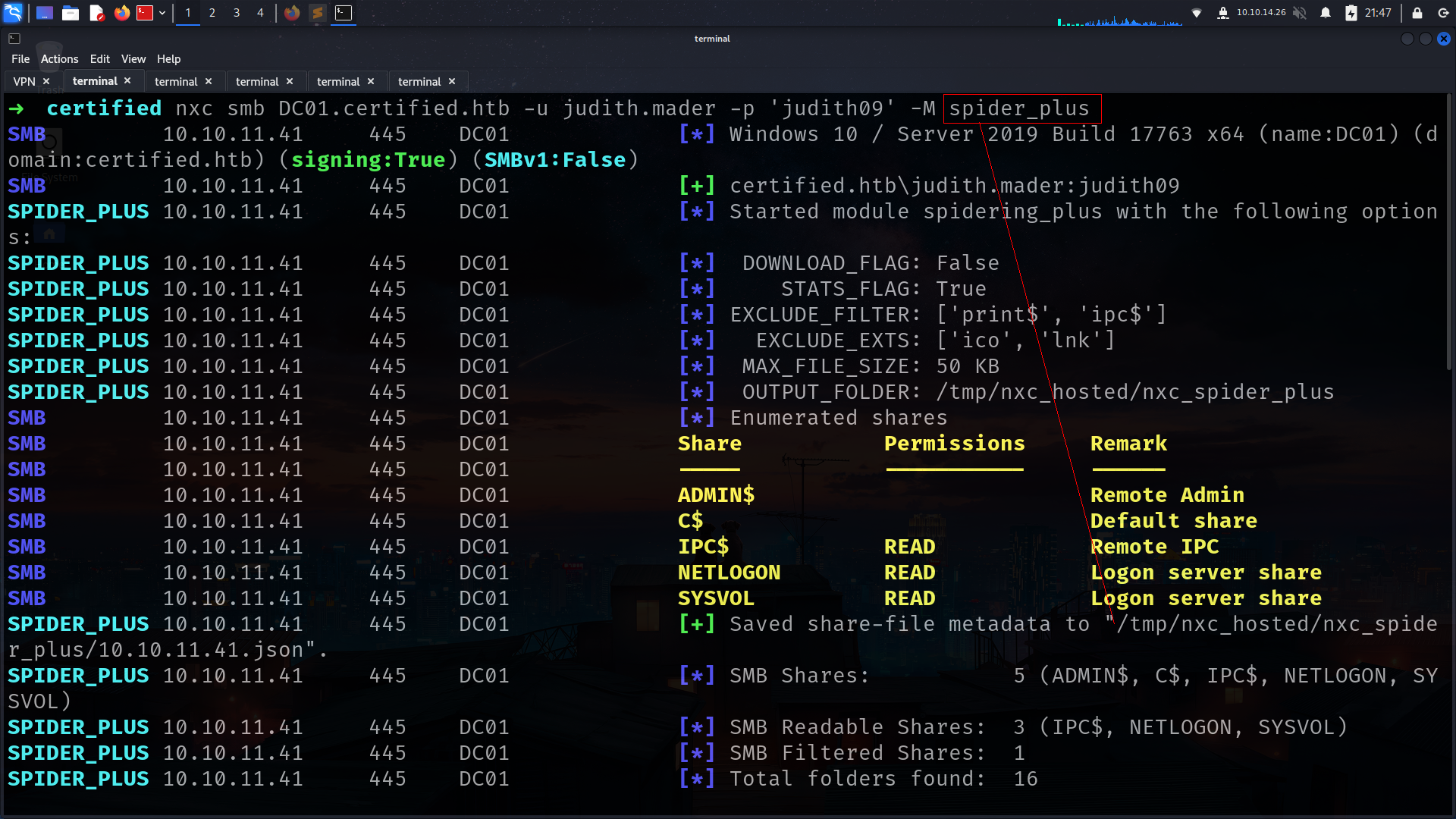Switch to workspace 1

coord(188,13)
